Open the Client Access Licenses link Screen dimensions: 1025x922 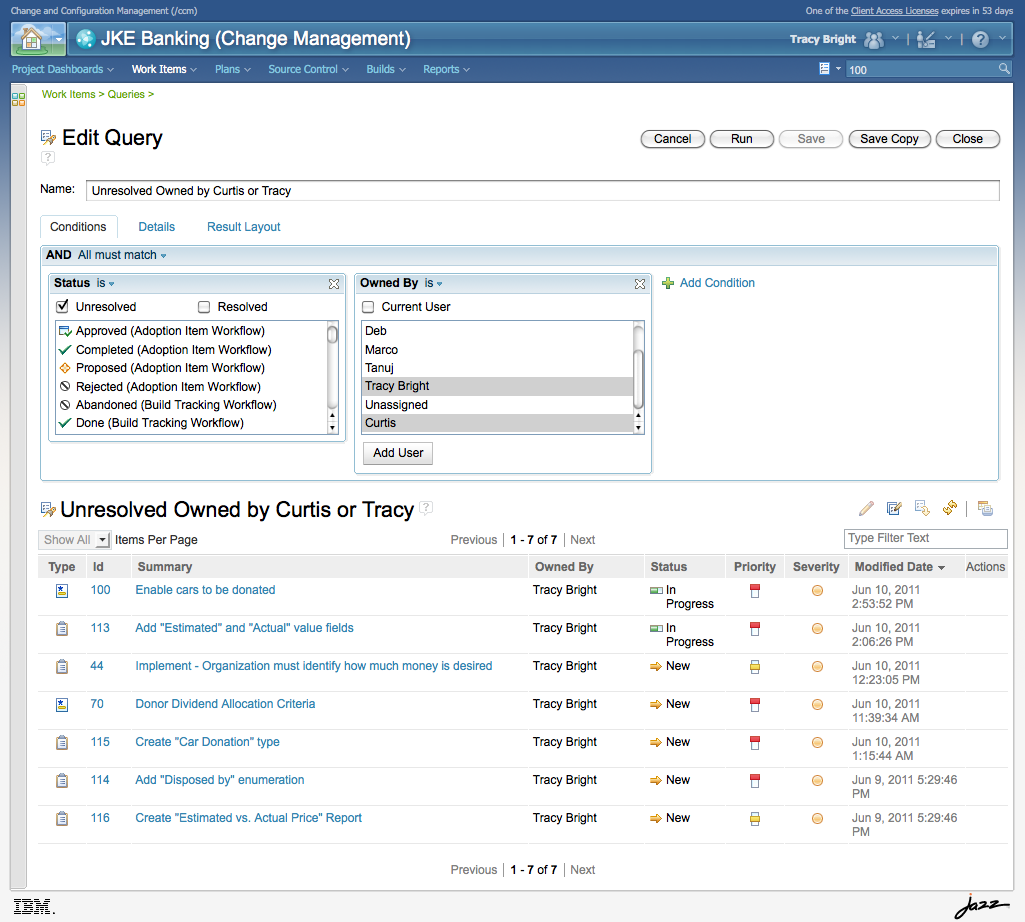894,10
